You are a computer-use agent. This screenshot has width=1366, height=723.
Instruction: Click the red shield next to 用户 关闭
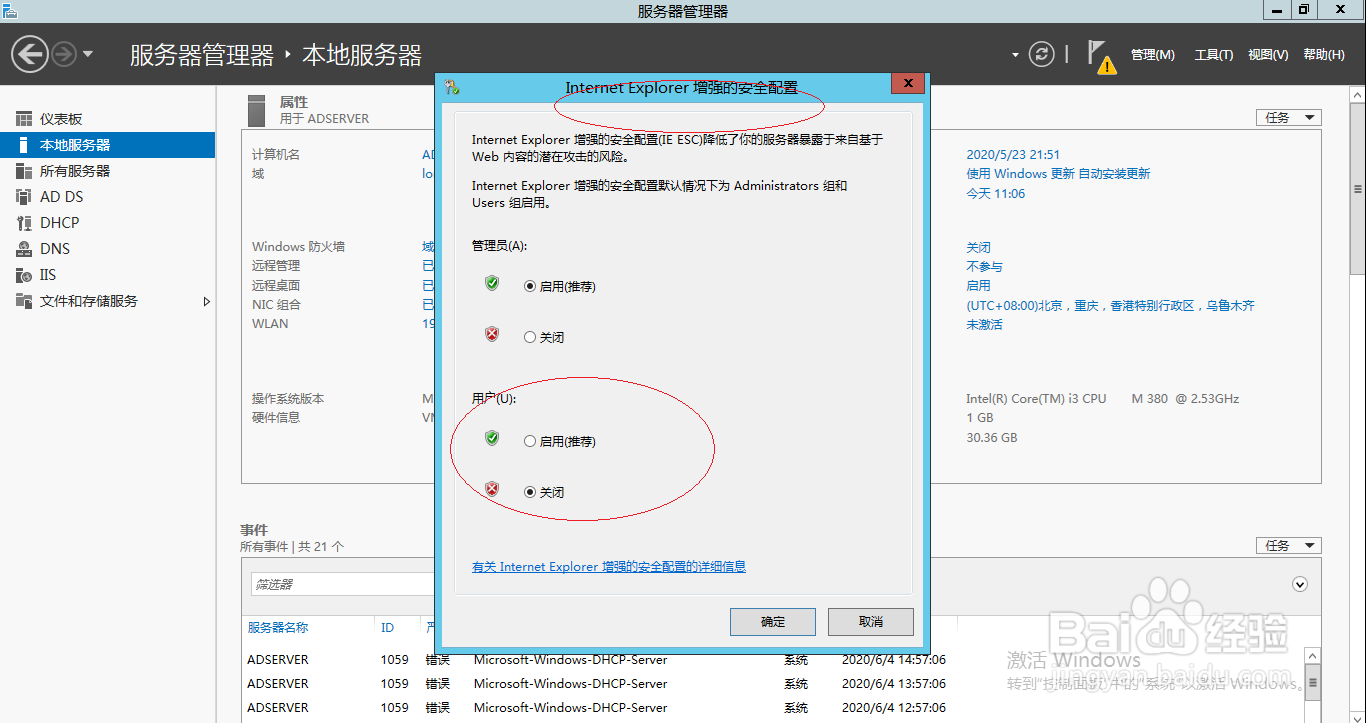tap(492, 489)
